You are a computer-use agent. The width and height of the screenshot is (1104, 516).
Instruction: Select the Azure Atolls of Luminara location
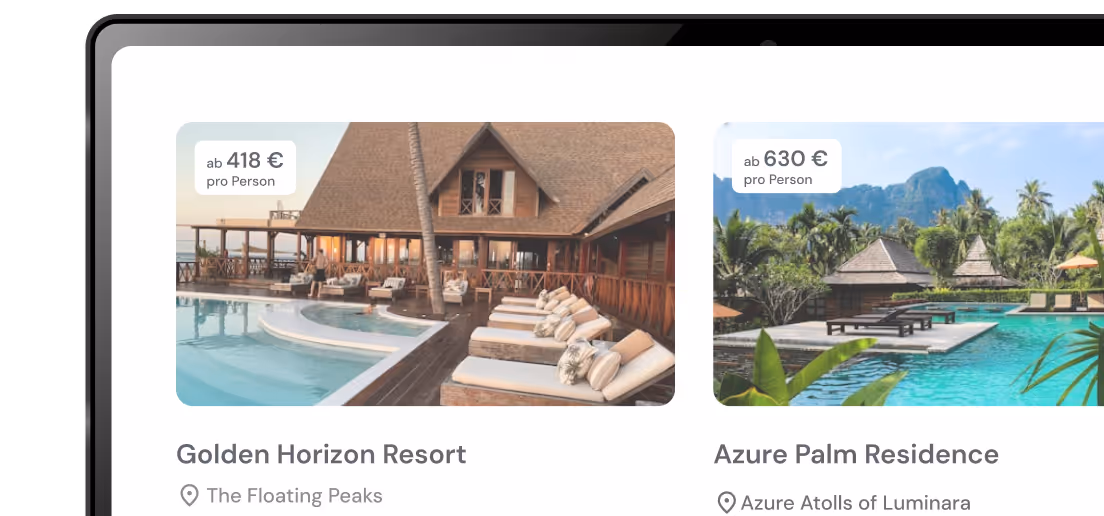click(x=855, y=503)
